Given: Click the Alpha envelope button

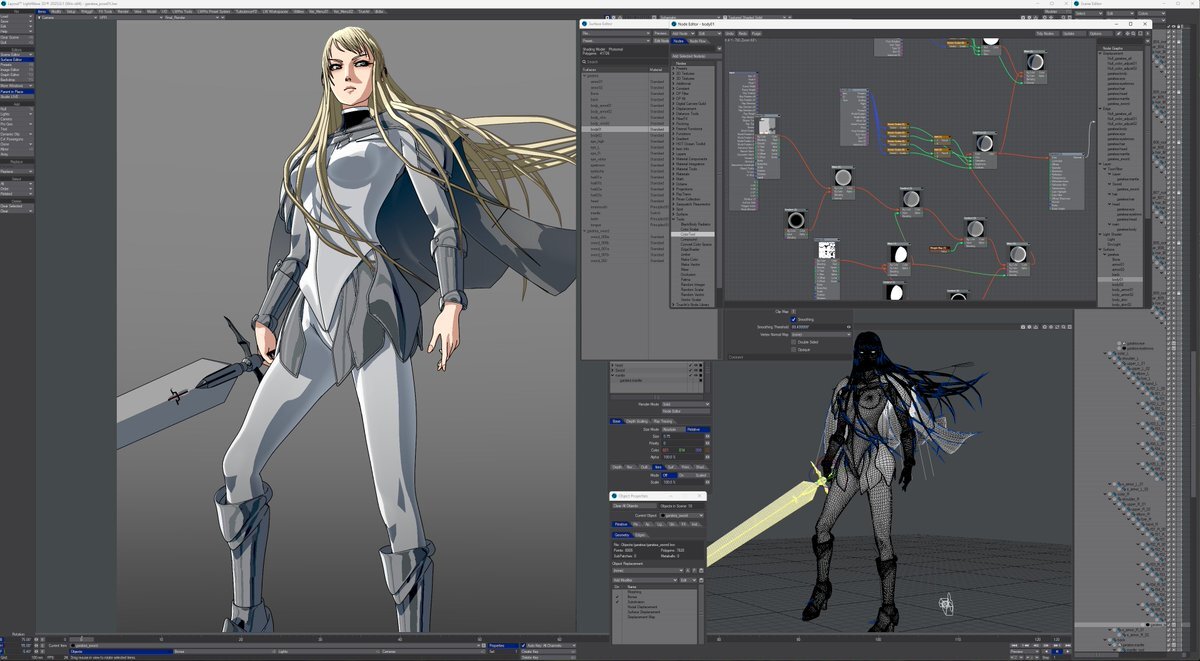Looking at the screenshot, I should pyautogui.click(x=707, y=456).
